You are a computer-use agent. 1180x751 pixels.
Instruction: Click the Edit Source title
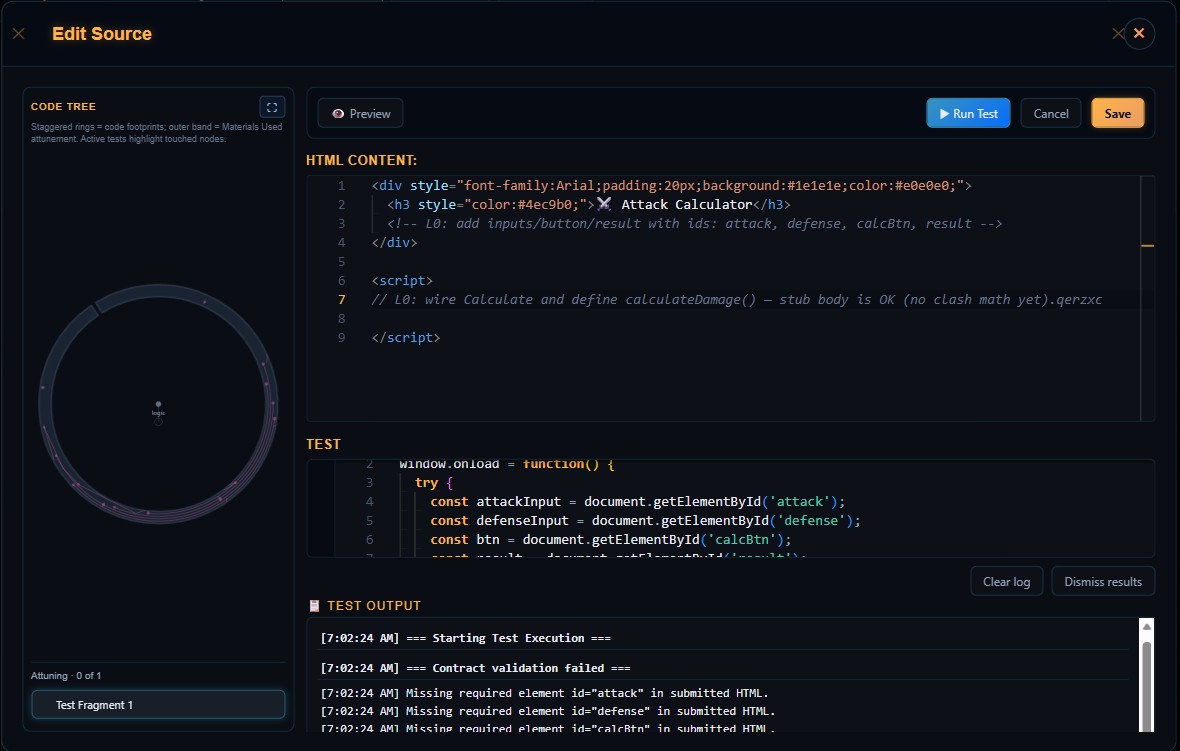(x=102, y=34)
